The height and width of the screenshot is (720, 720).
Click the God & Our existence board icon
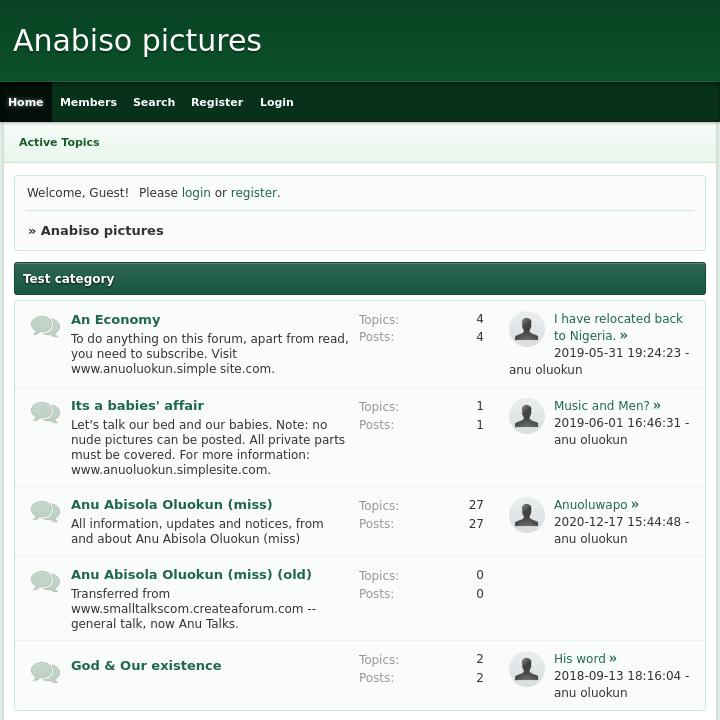point(45,672)
